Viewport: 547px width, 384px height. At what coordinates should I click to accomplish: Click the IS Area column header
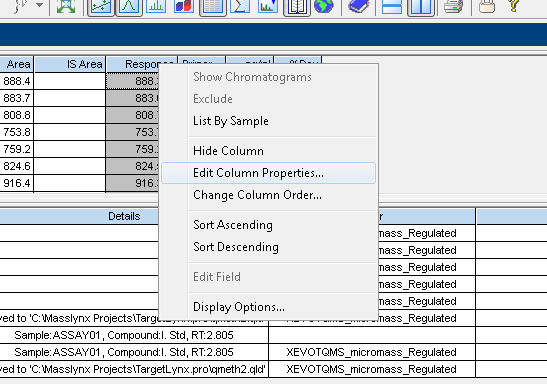pos(70,64)
